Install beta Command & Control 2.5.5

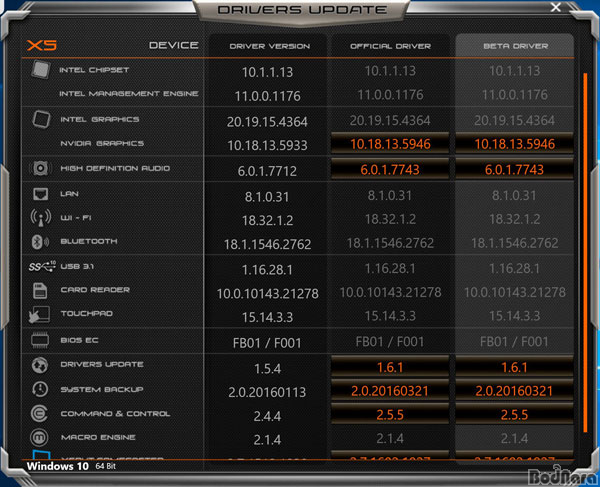514,414
